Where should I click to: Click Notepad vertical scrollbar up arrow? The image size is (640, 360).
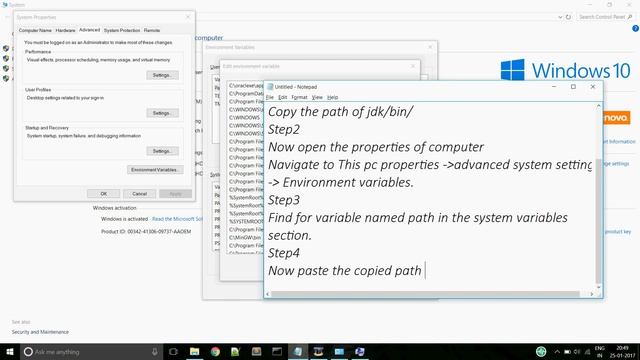click(598, 106)
